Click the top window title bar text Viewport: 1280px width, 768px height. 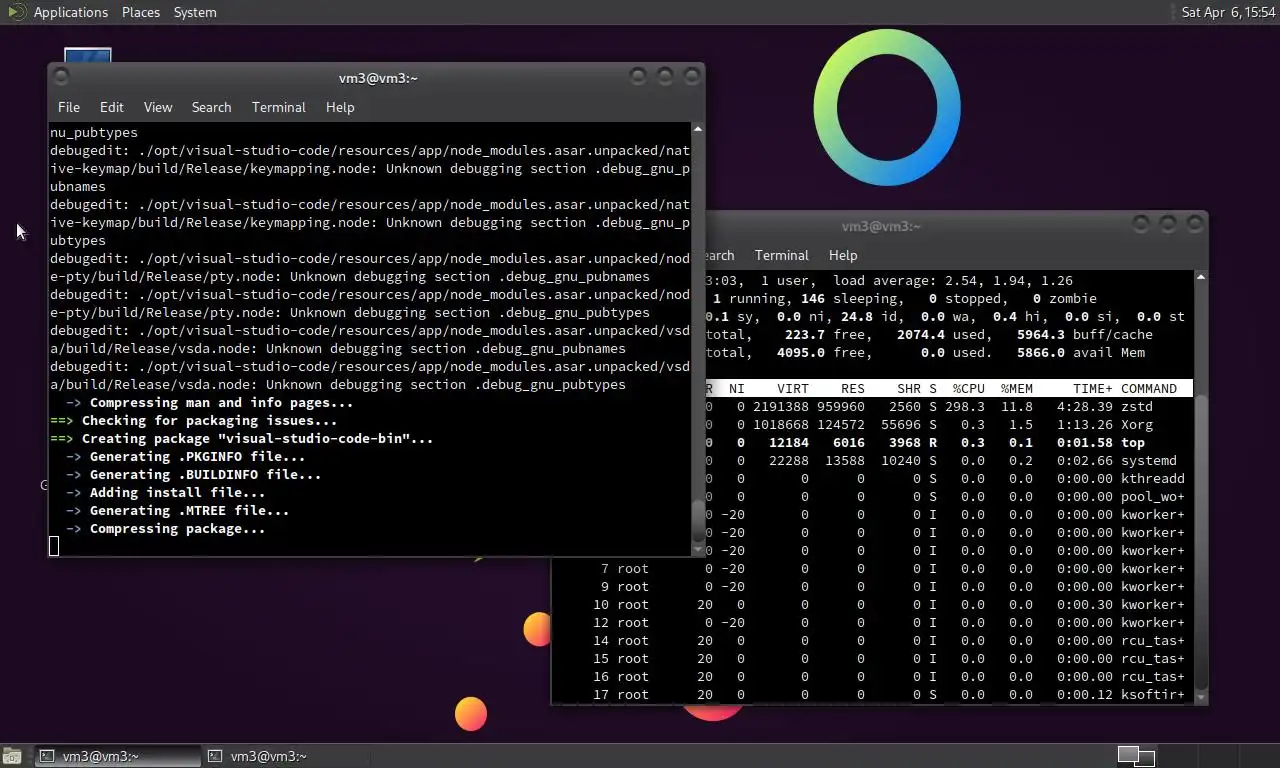tap(881, 226)
